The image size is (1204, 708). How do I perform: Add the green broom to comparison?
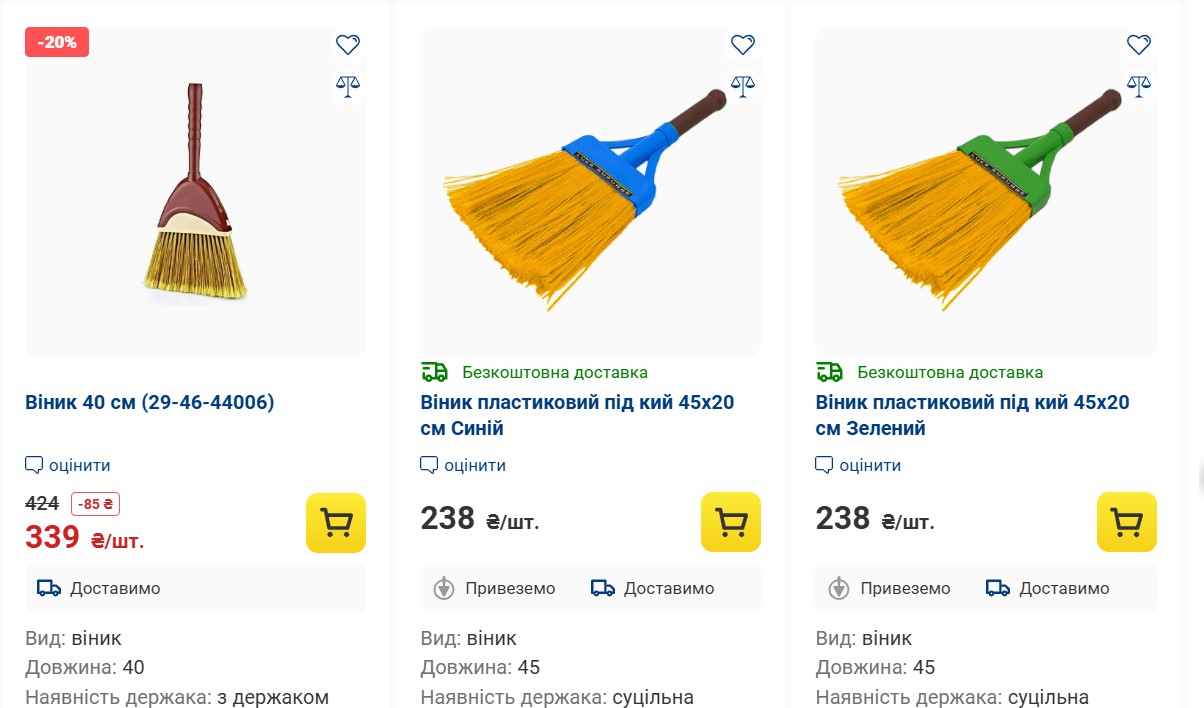1138,86
